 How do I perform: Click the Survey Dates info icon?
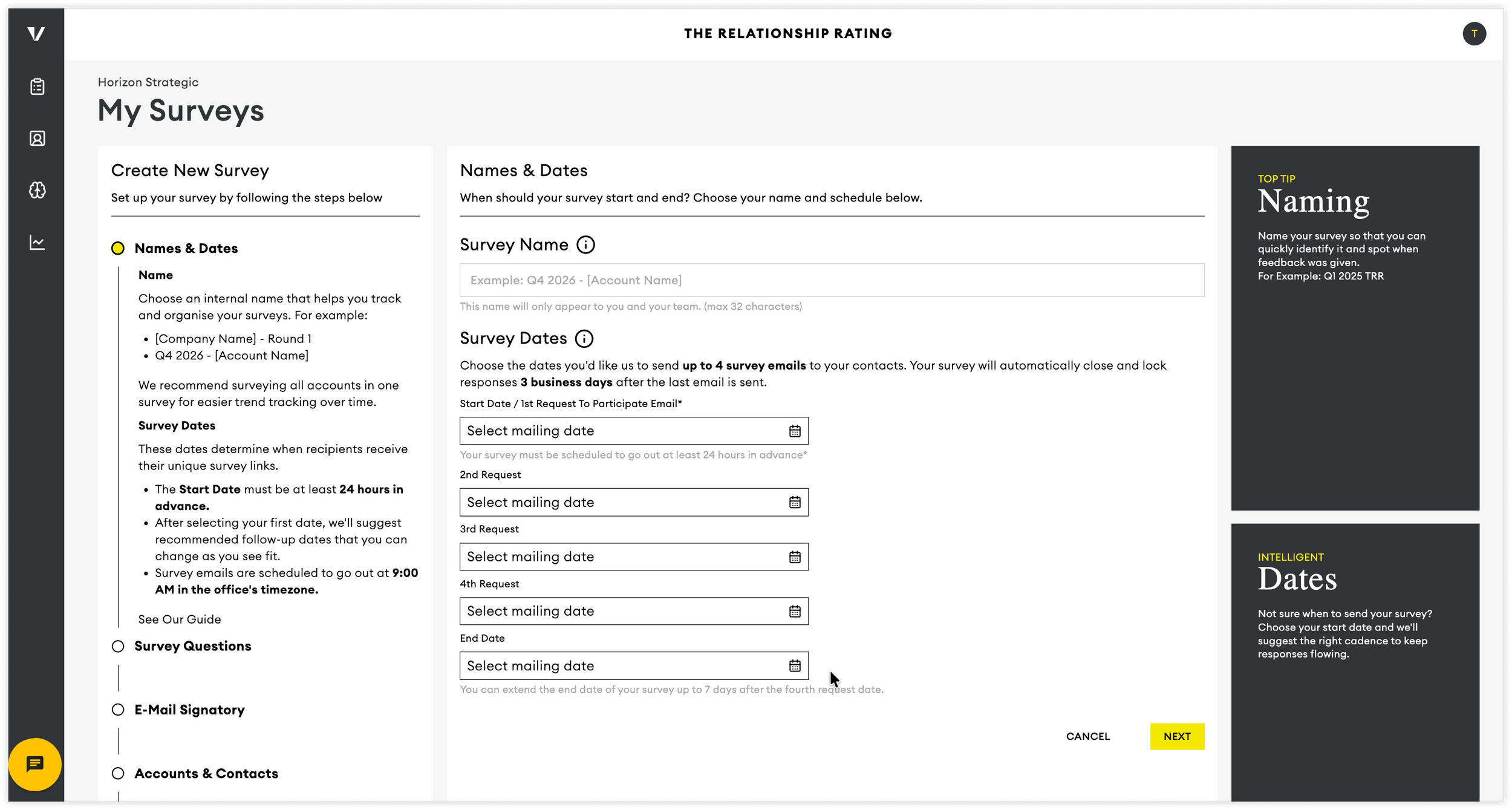tap(584, 338)
